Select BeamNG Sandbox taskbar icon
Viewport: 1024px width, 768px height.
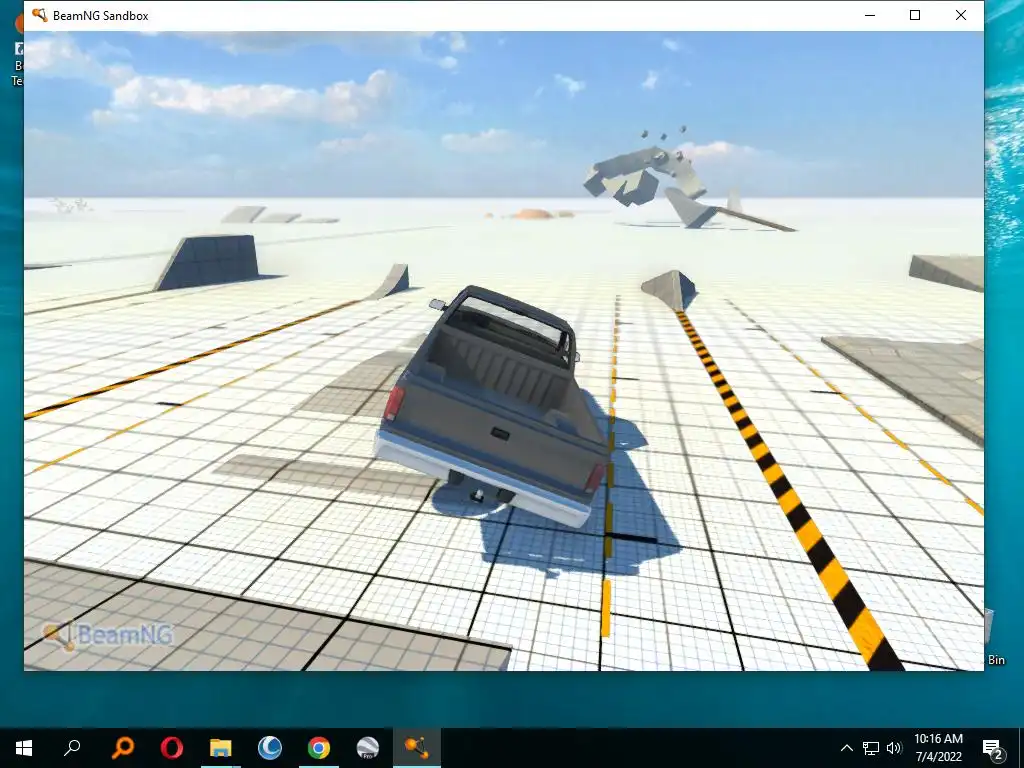(417, 748)
